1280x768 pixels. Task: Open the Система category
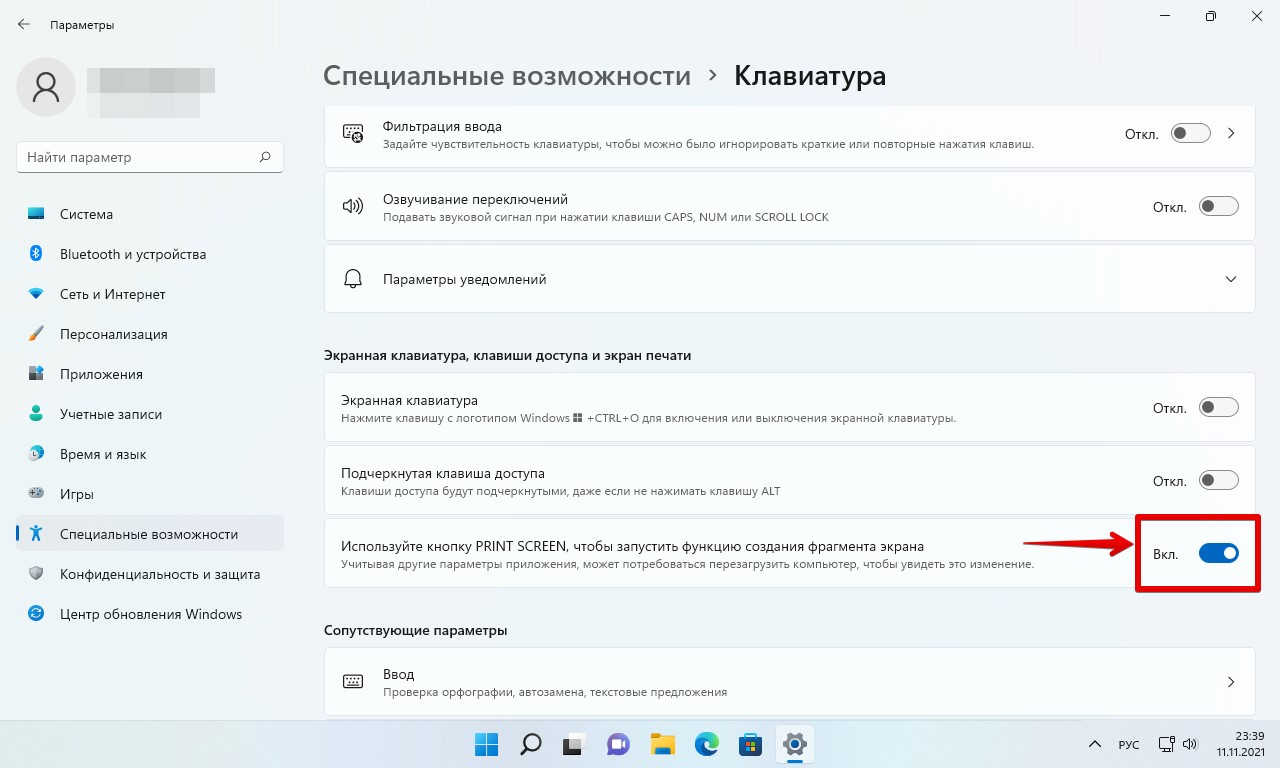pos(150,214)
